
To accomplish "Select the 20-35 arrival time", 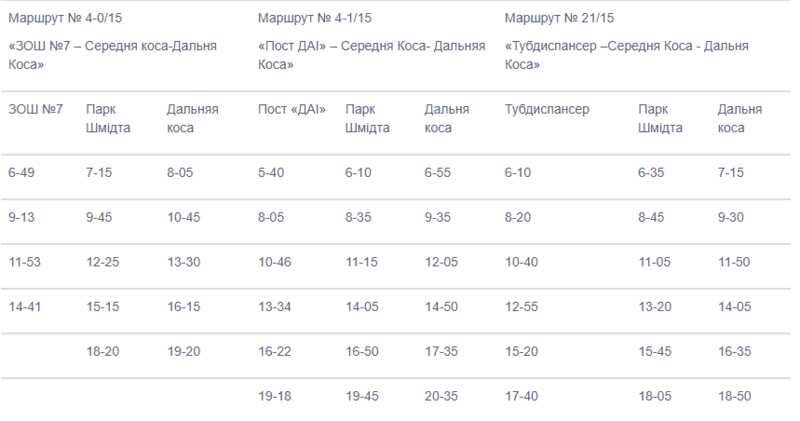I will click(441, 396).
